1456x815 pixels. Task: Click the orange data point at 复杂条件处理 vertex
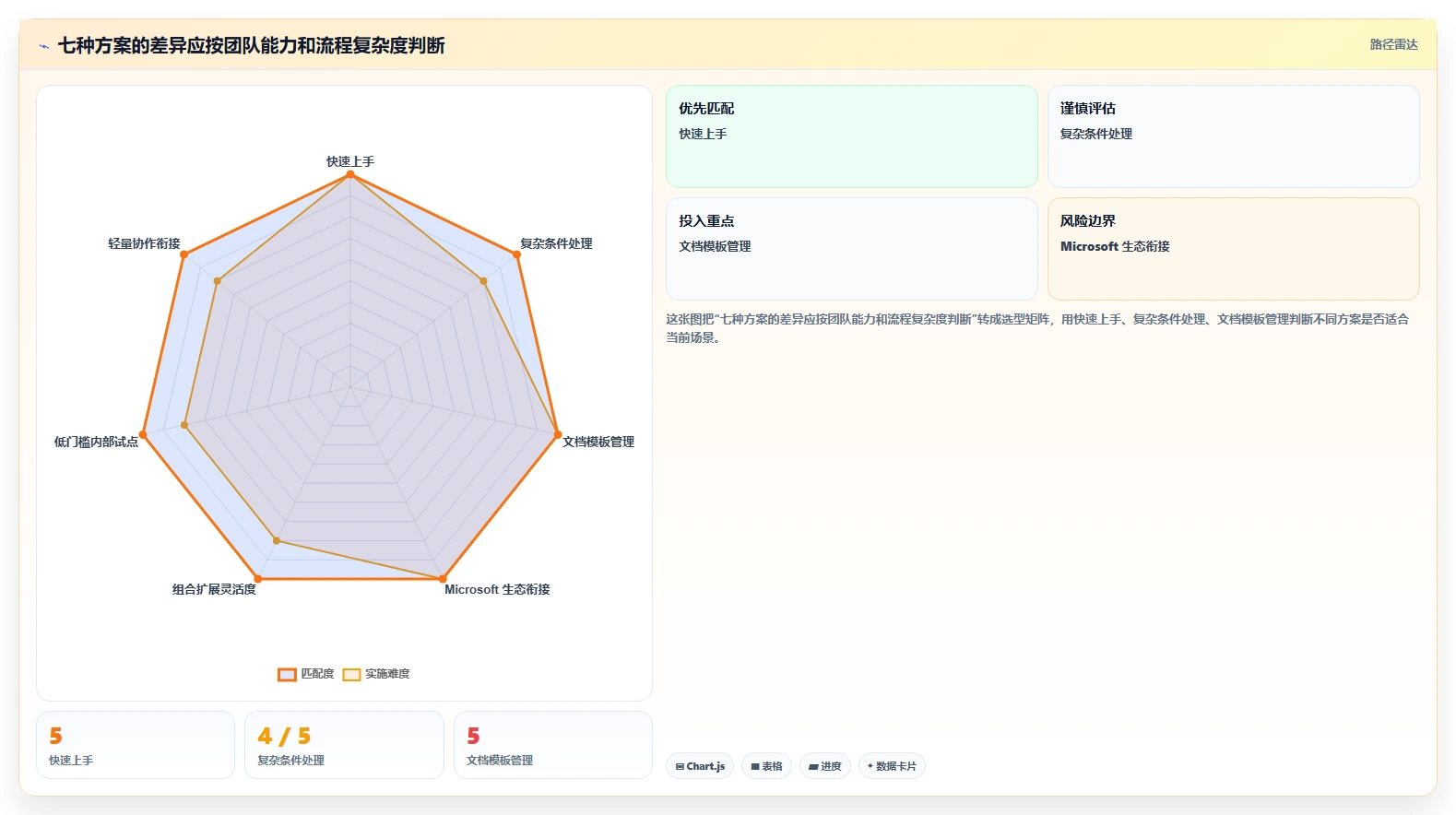click(517, 254)
